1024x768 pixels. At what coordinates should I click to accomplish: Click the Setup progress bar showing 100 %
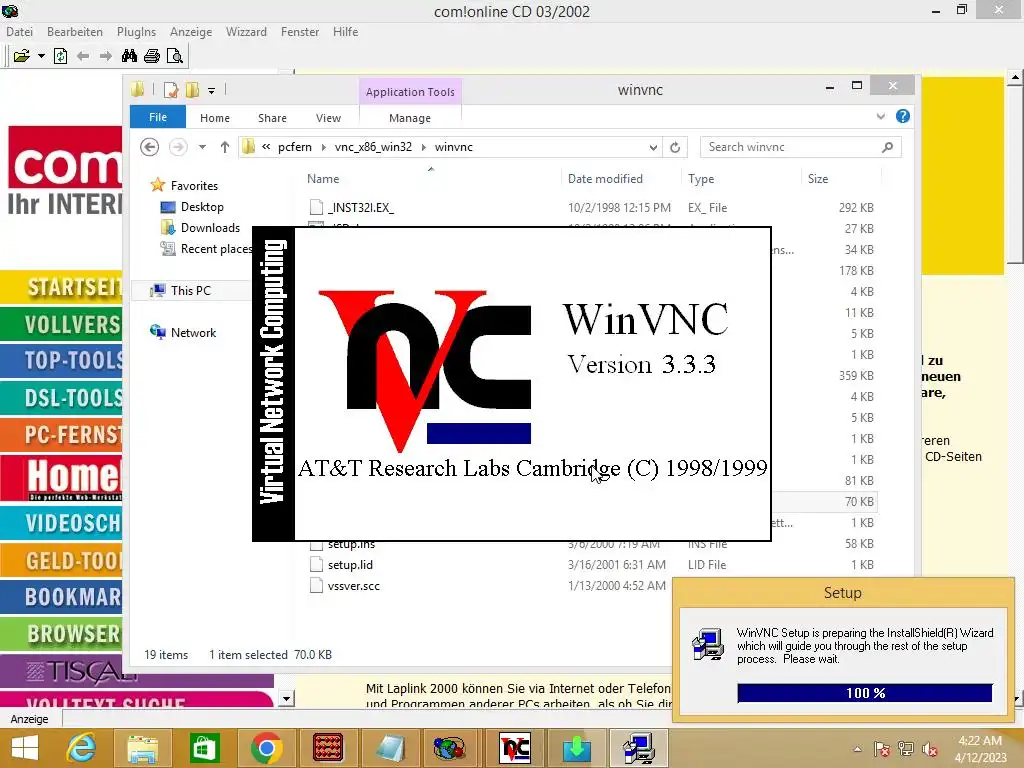point(865,693)
